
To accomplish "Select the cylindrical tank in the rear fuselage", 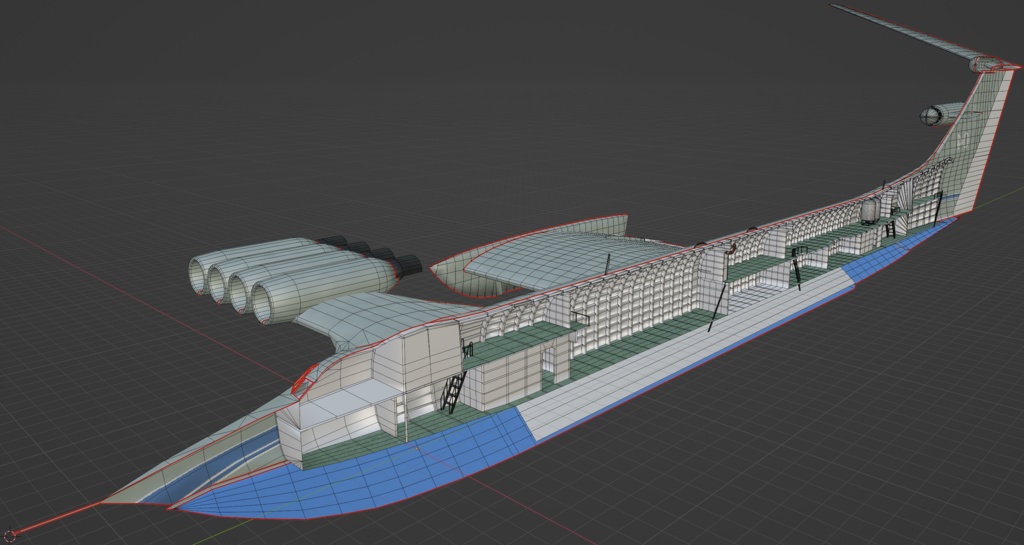I will [x=870, y=210].
